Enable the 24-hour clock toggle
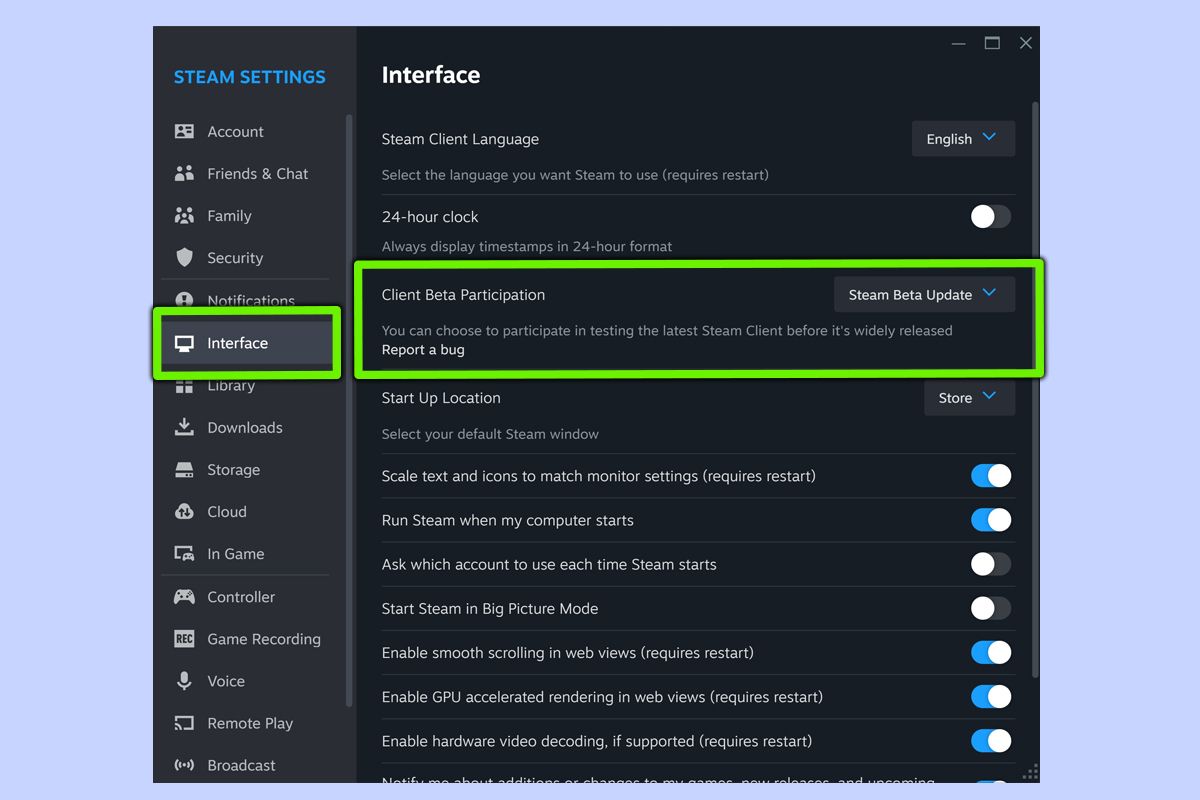The image size is (1200, 800). 990,216
